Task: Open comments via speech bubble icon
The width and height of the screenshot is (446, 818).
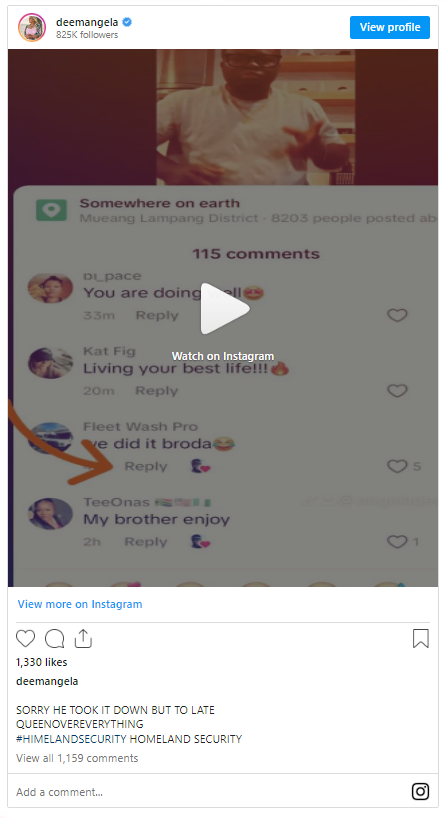Action: pos(55,639)
